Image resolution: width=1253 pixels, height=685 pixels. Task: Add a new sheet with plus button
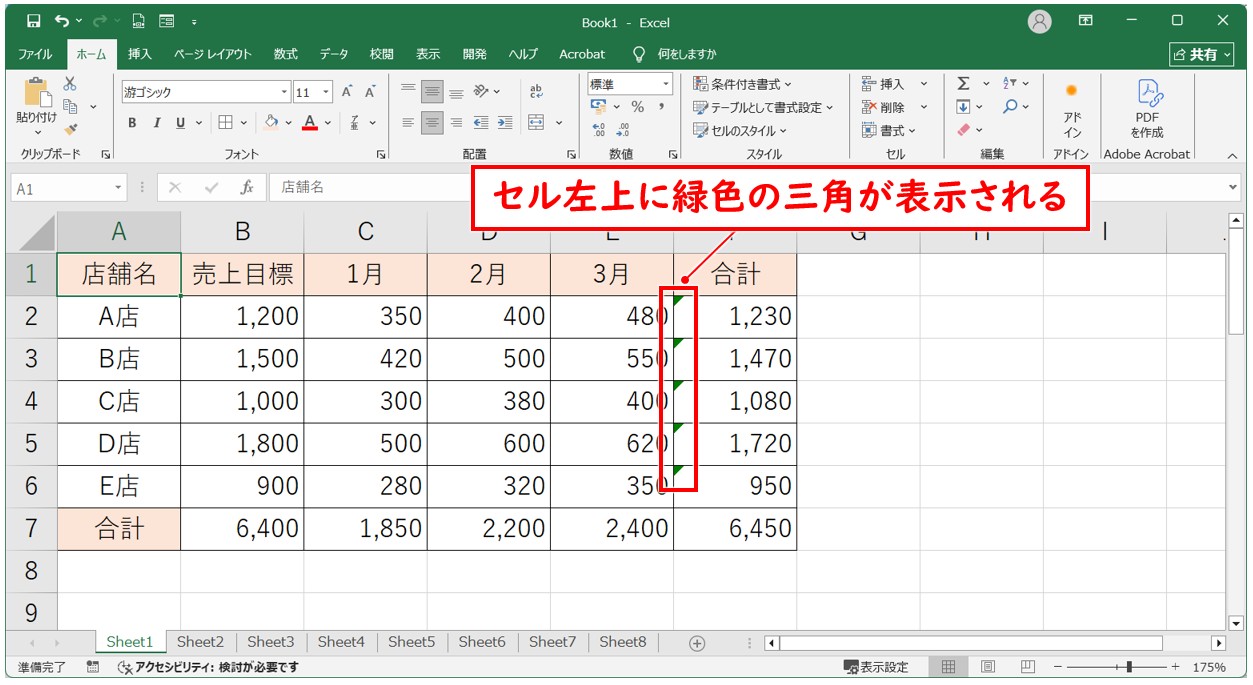pos(698,643)
